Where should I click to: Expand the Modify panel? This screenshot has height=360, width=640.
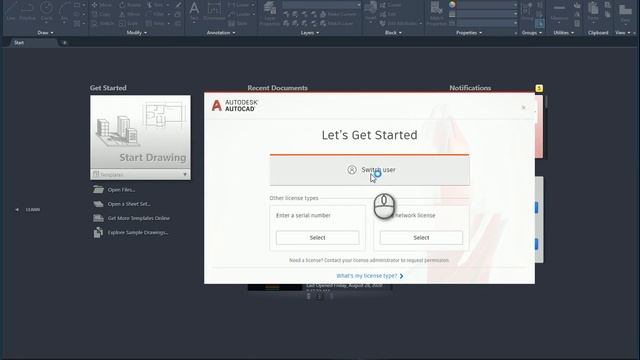pyautogui.click(x=137, y=33)
